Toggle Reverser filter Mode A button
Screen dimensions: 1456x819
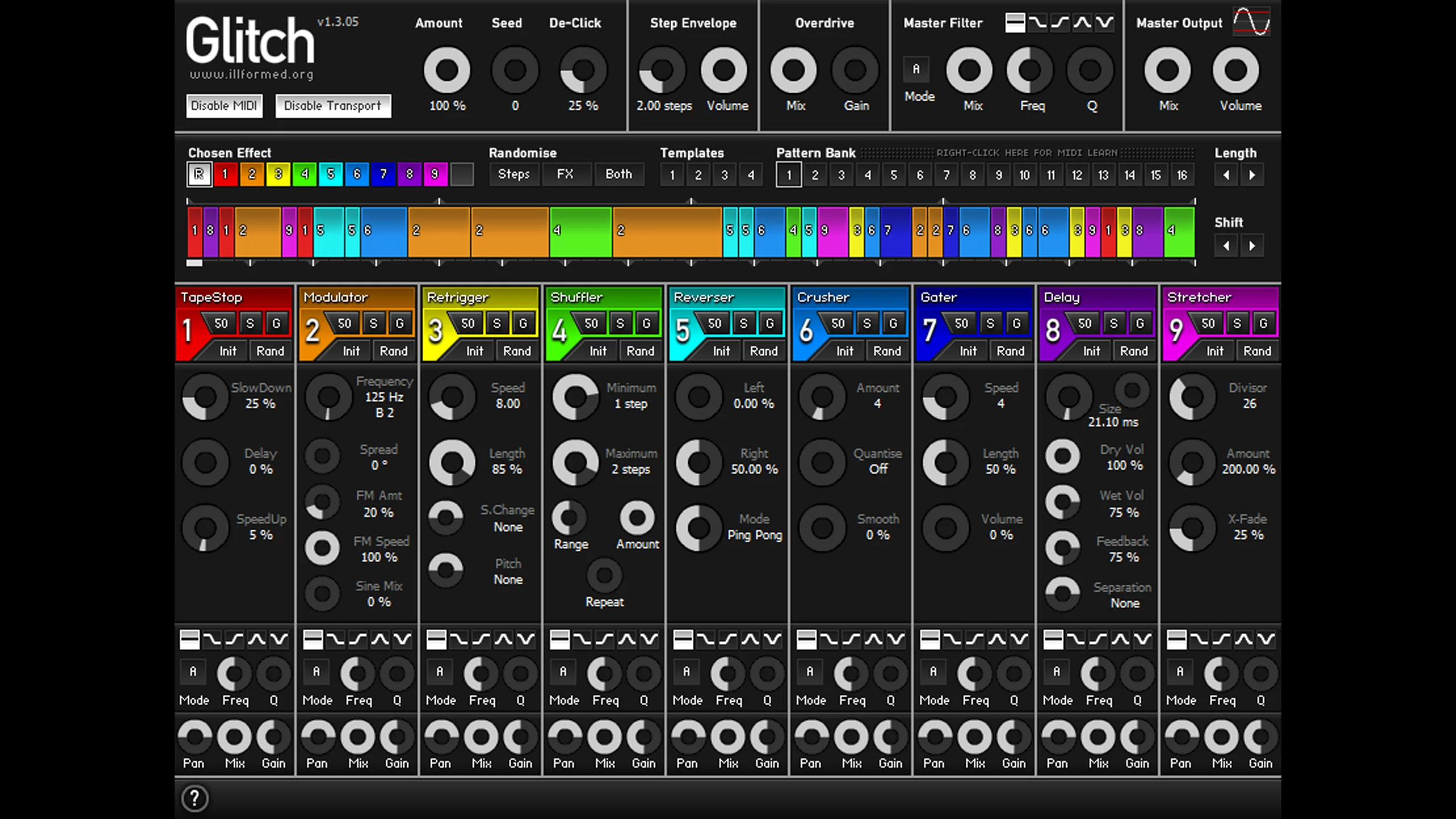(686, 672)
